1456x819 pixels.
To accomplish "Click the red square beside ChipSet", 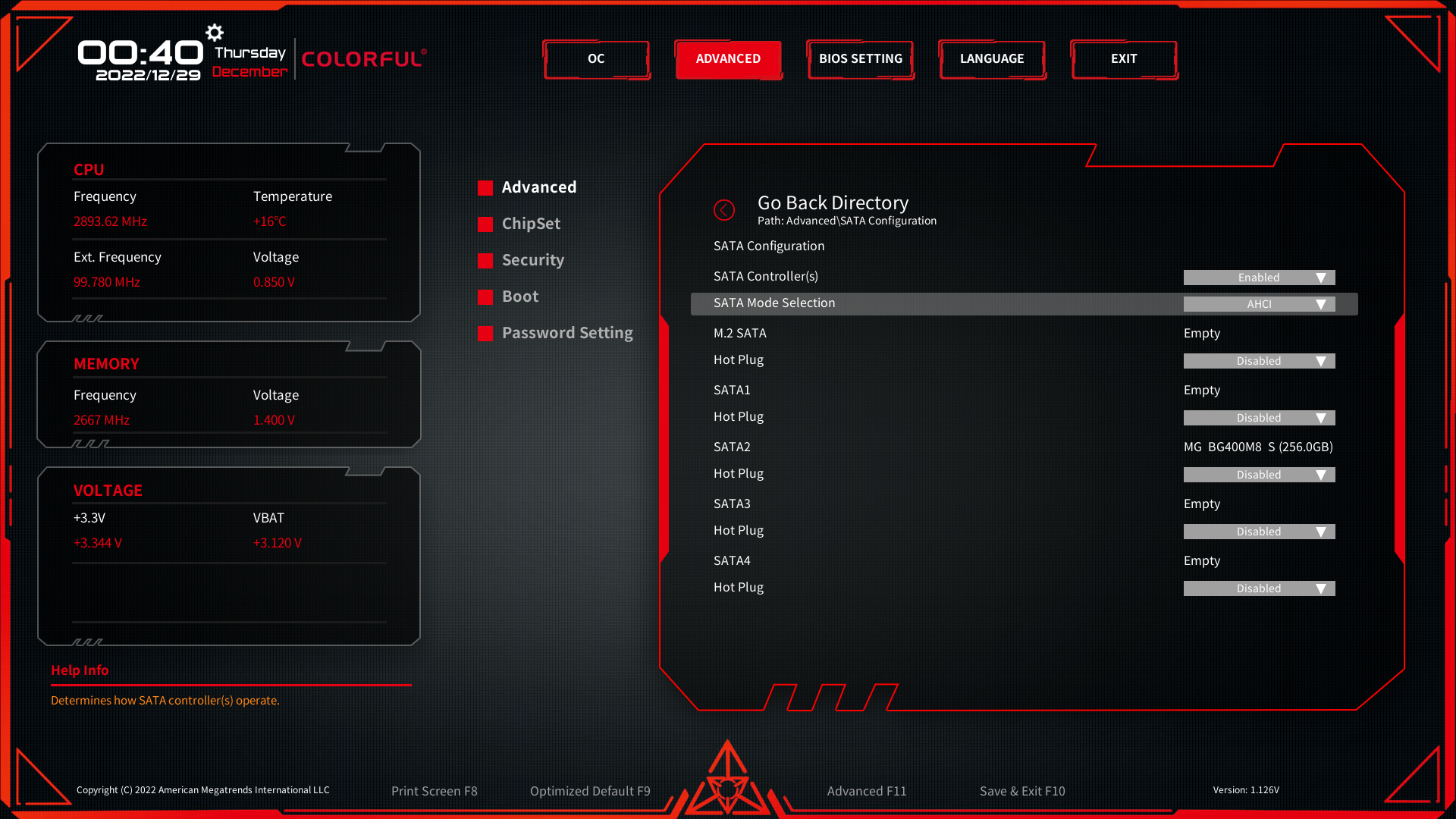I will point(485,224).
